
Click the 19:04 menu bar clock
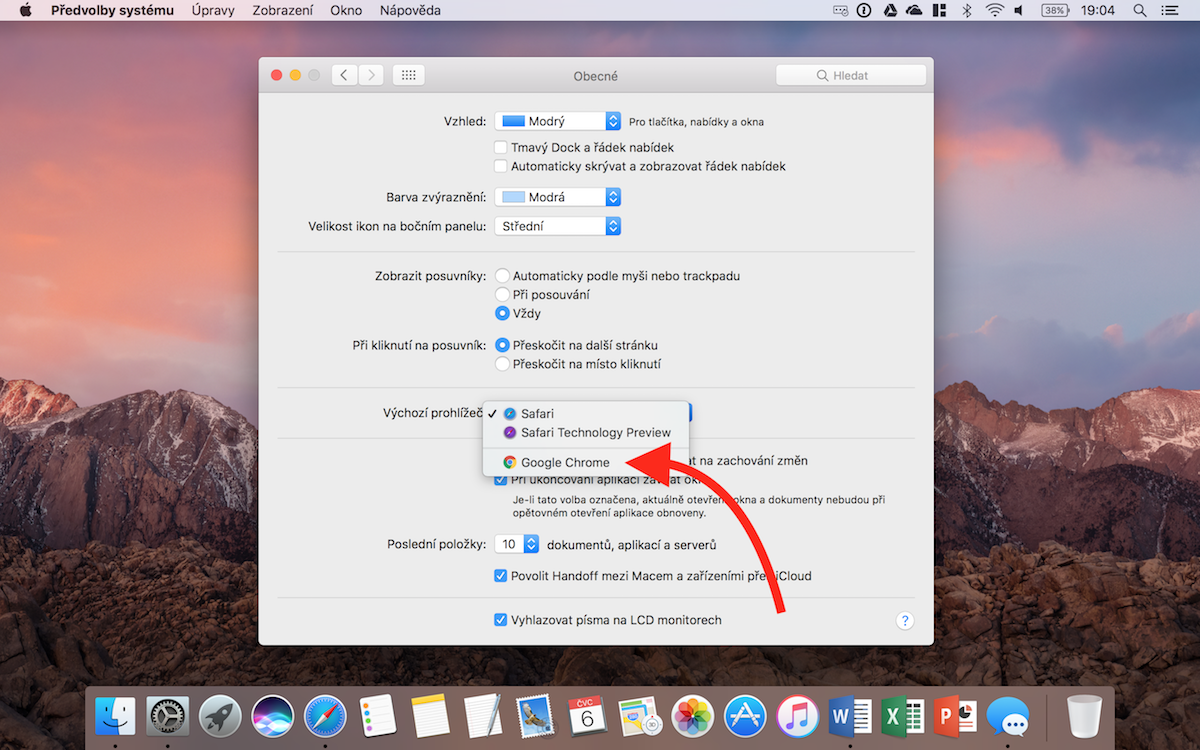1097,10
